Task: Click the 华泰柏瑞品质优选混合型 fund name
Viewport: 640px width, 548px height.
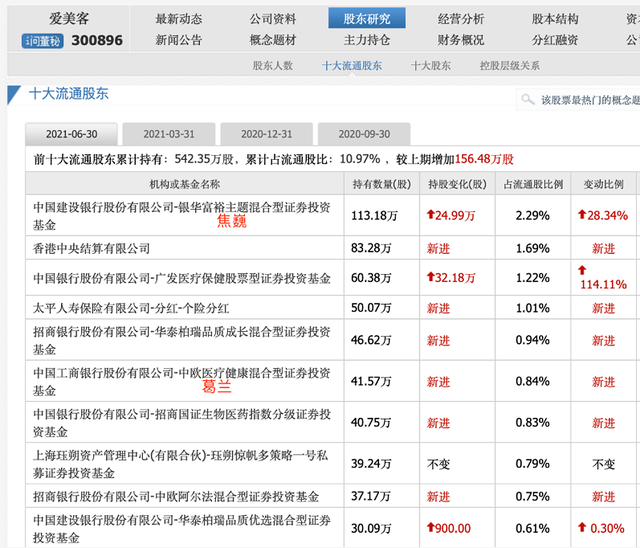Action: (182, 529)
